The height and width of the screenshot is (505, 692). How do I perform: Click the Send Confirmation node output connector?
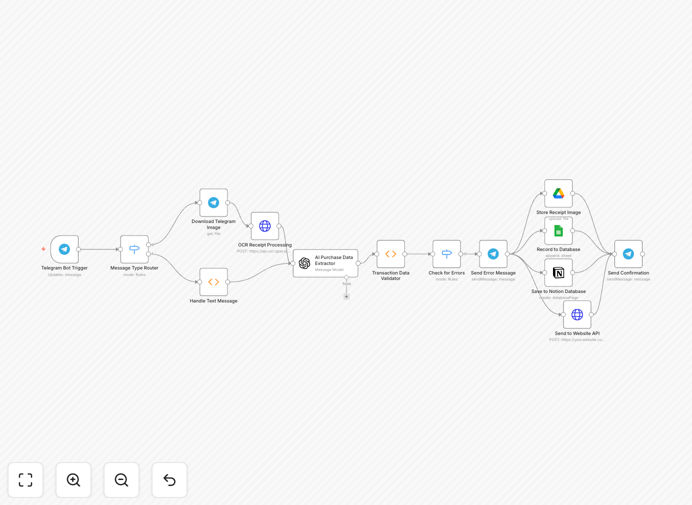(x=643, y=254)
